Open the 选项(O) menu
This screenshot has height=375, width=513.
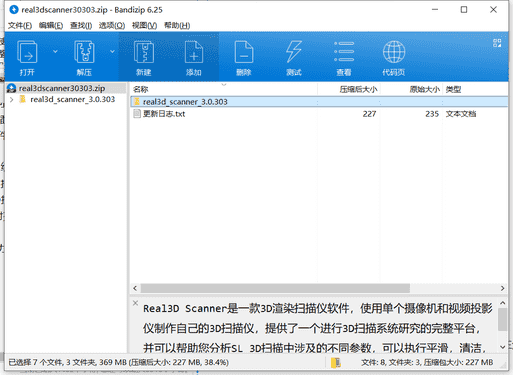point(112,25)
